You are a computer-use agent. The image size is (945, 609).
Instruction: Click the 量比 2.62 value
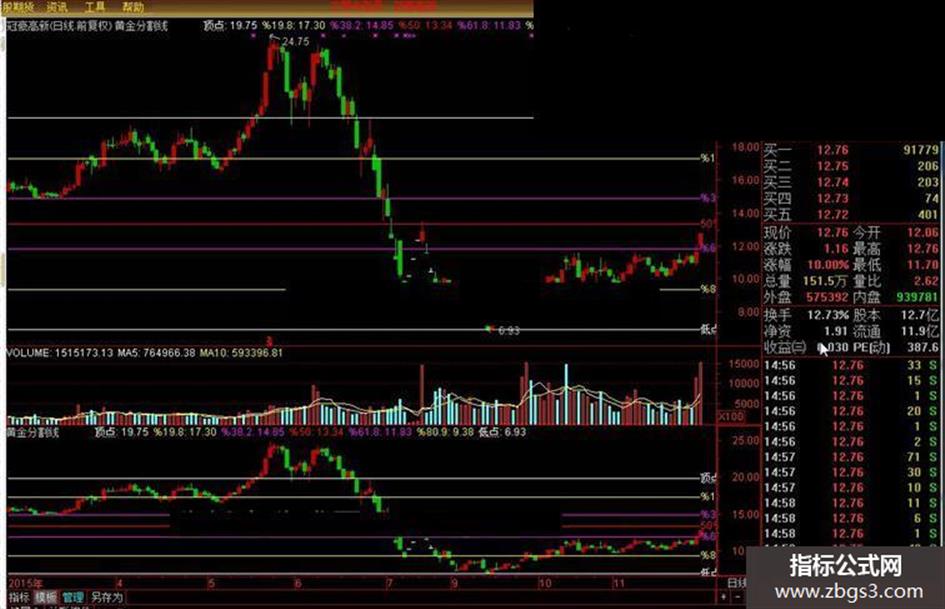(926, 281)
